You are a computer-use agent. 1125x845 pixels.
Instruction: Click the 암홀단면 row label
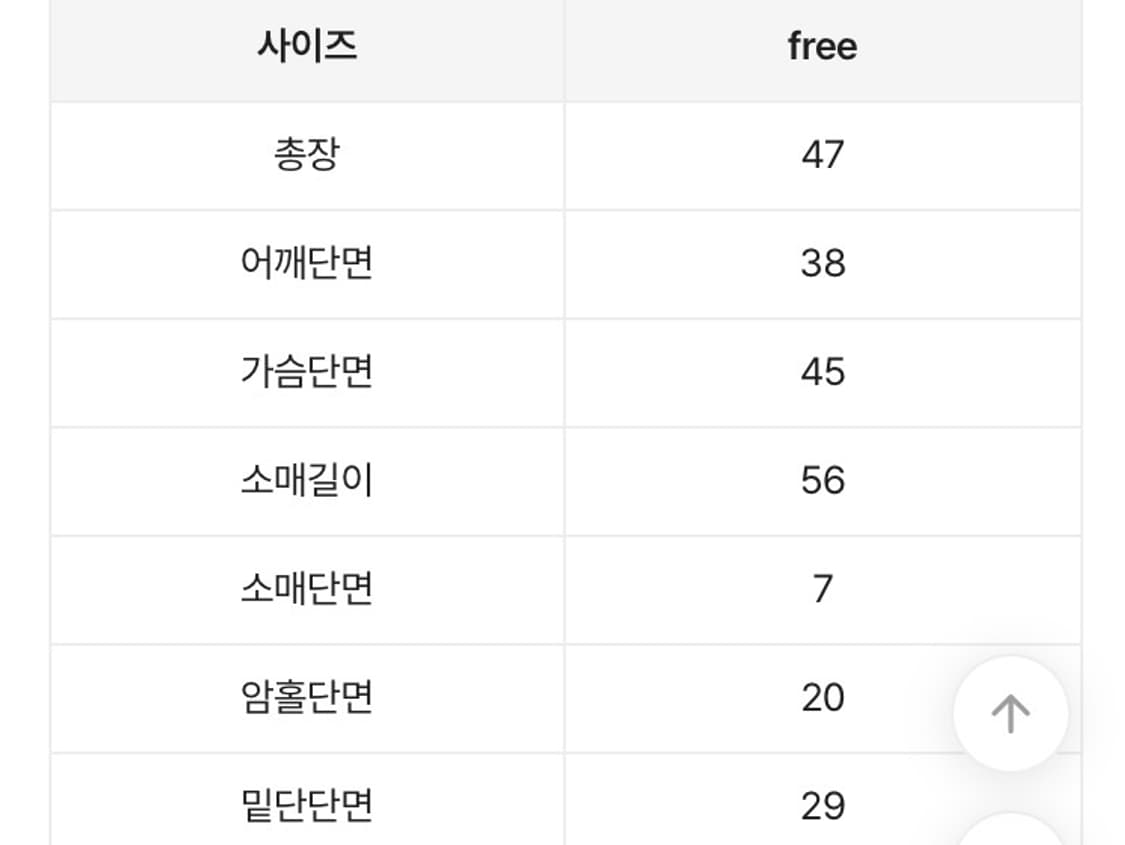305,698
